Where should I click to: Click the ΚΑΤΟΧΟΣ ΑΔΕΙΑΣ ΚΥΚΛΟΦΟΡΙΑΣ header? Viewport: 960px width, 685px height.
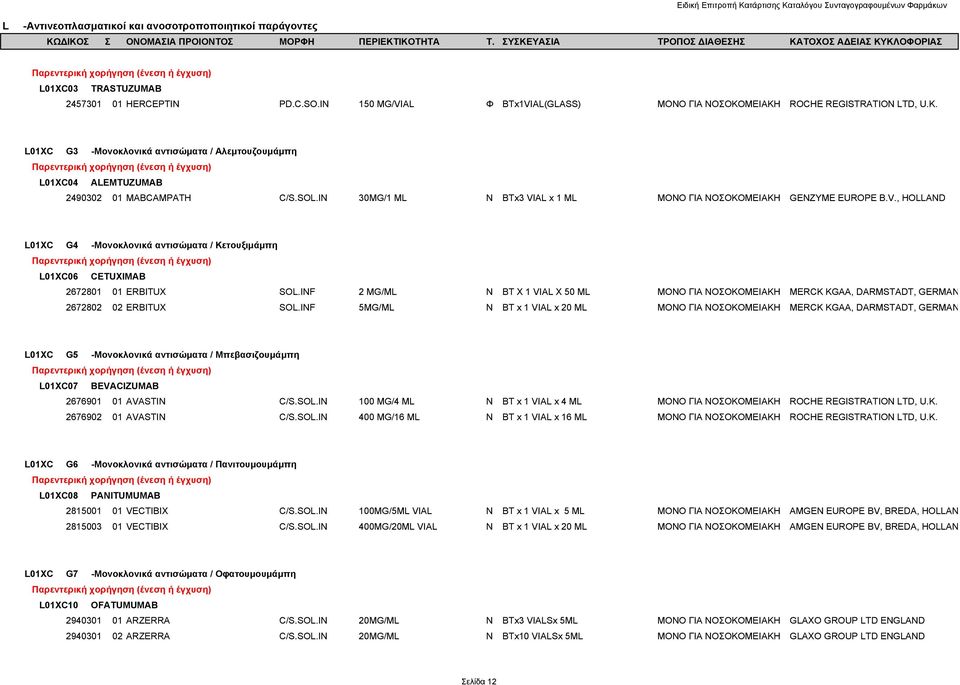click(865, 42)
